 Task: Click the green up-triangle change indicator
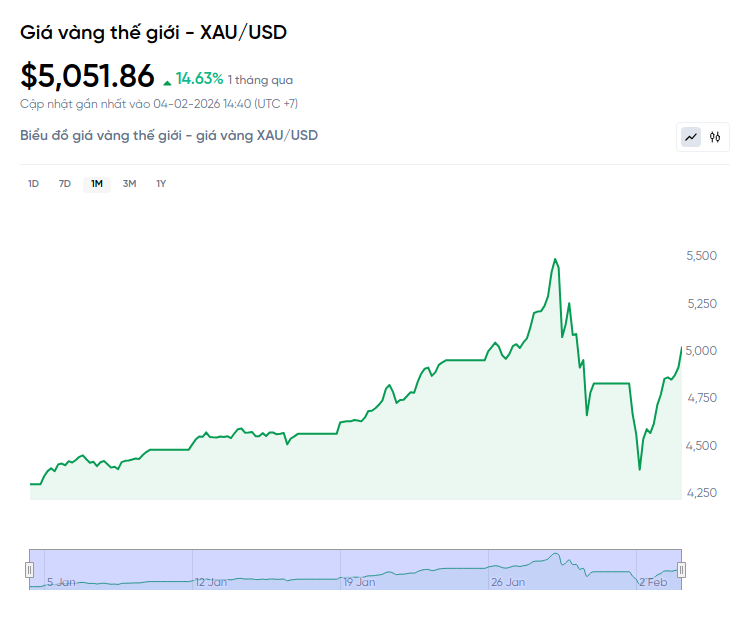[167, 79]
